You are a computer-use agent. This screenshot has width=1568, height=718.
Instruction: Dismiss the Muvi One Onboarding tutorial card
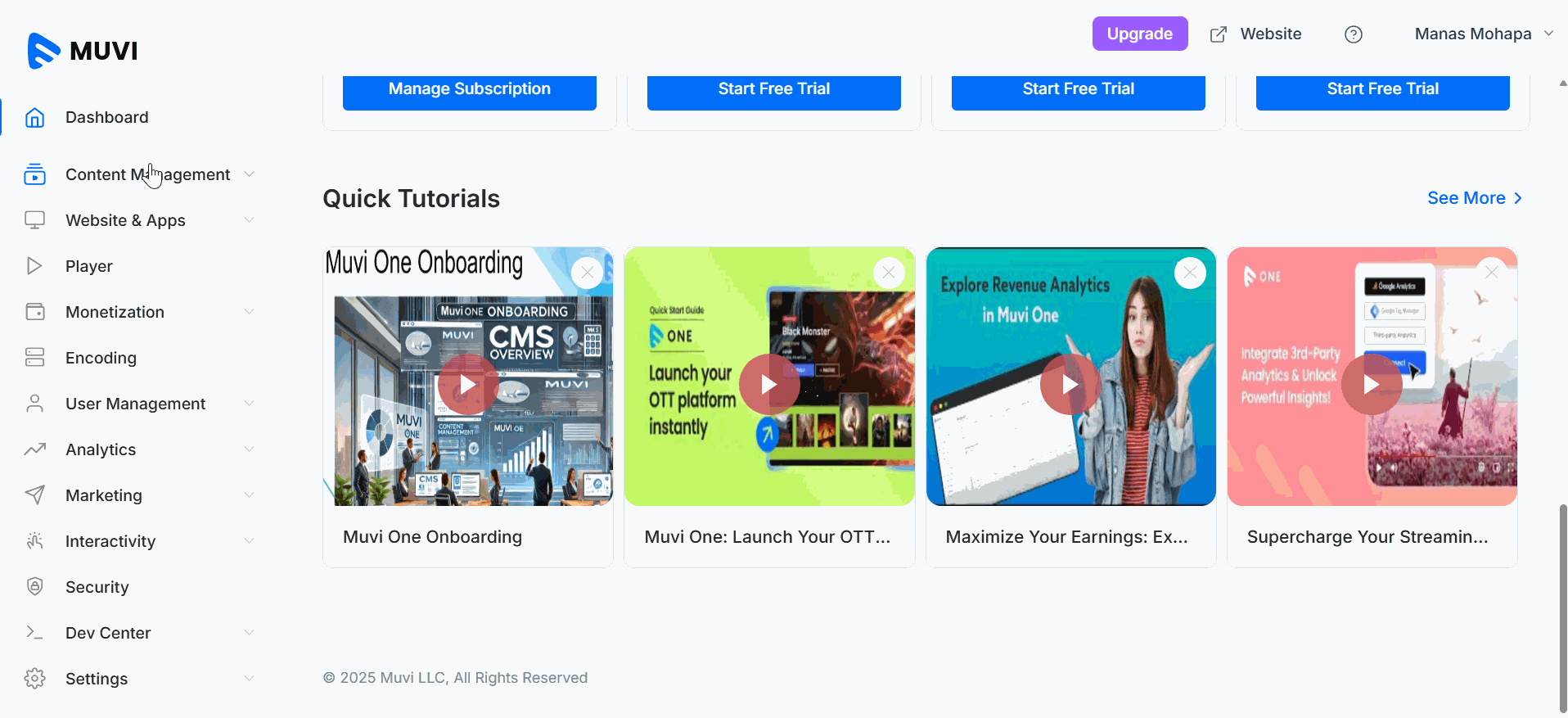tap(587, 273)
